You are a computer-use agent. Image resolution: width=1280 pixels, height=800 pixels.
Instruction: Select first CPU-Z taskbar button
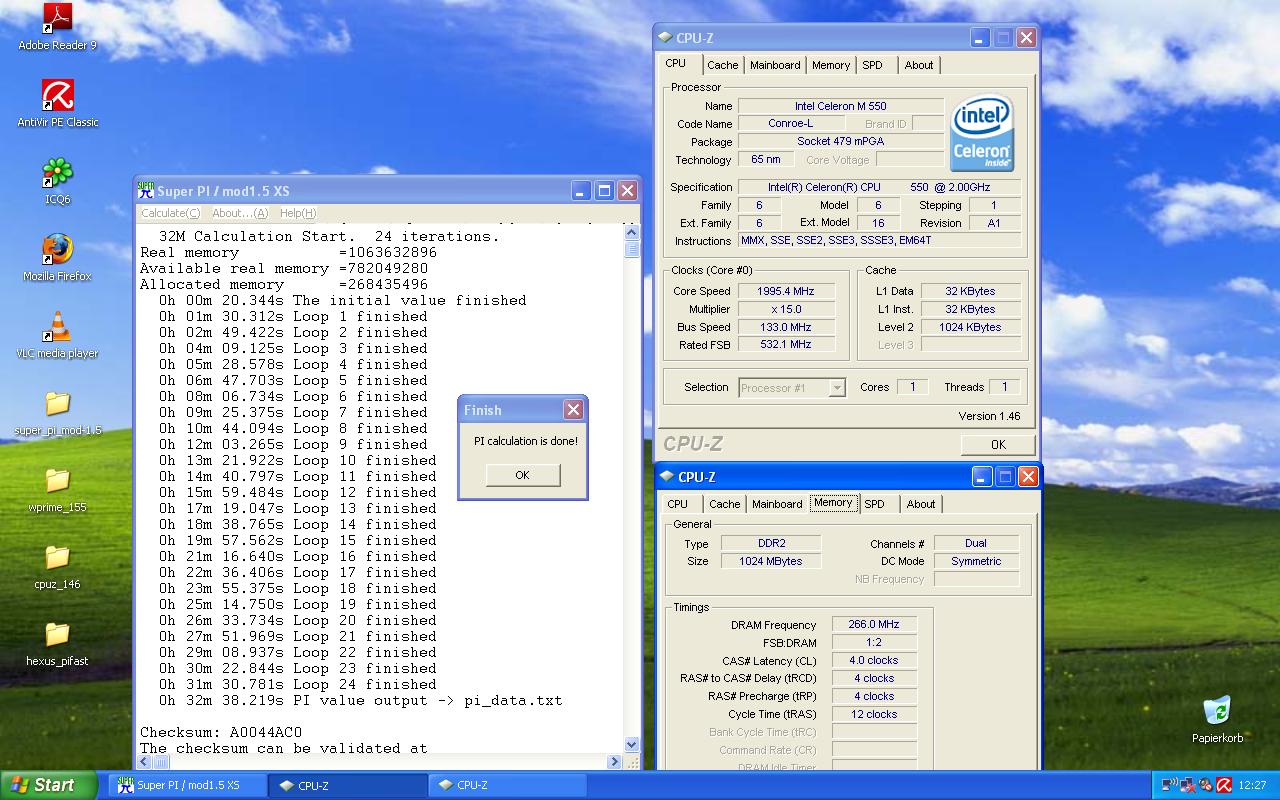pyautogui.click(x=349, y=785)
